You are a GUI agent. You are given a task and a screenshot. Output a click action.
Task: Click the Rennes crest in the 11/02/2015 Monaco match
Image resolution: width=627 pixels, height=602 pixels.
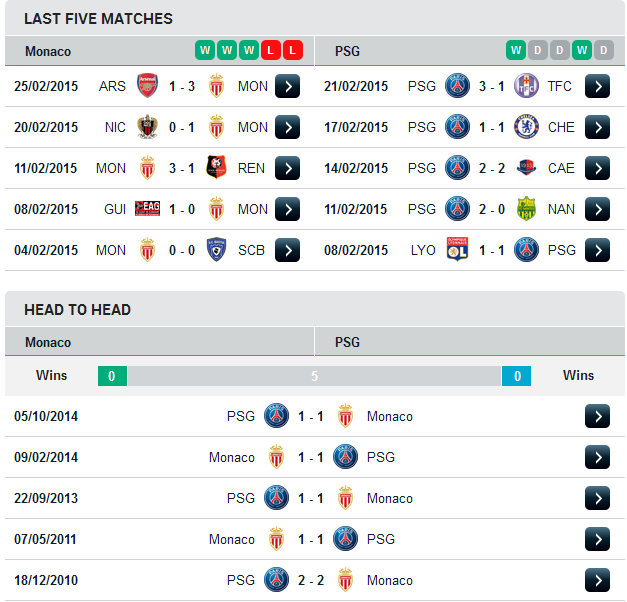click(x=216, y=167)
